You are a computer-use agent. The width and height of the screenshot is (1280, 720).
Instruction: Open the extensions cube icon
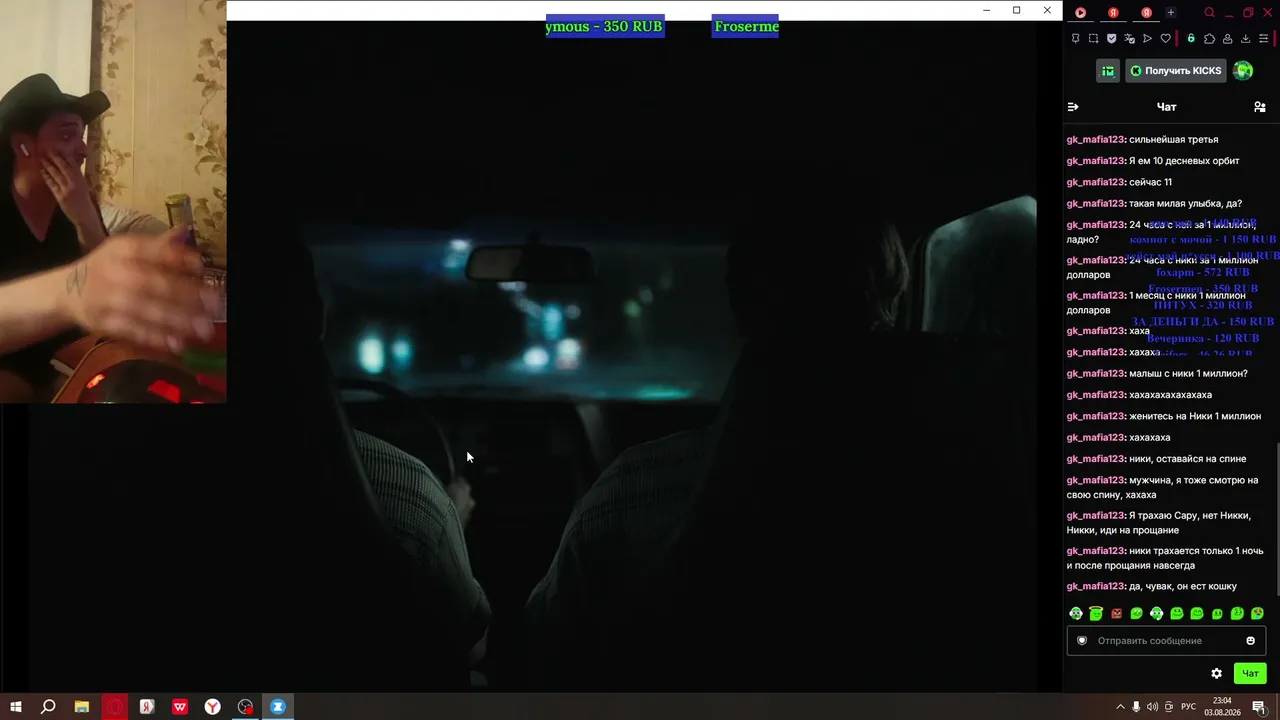click(x=1209, y=39)
